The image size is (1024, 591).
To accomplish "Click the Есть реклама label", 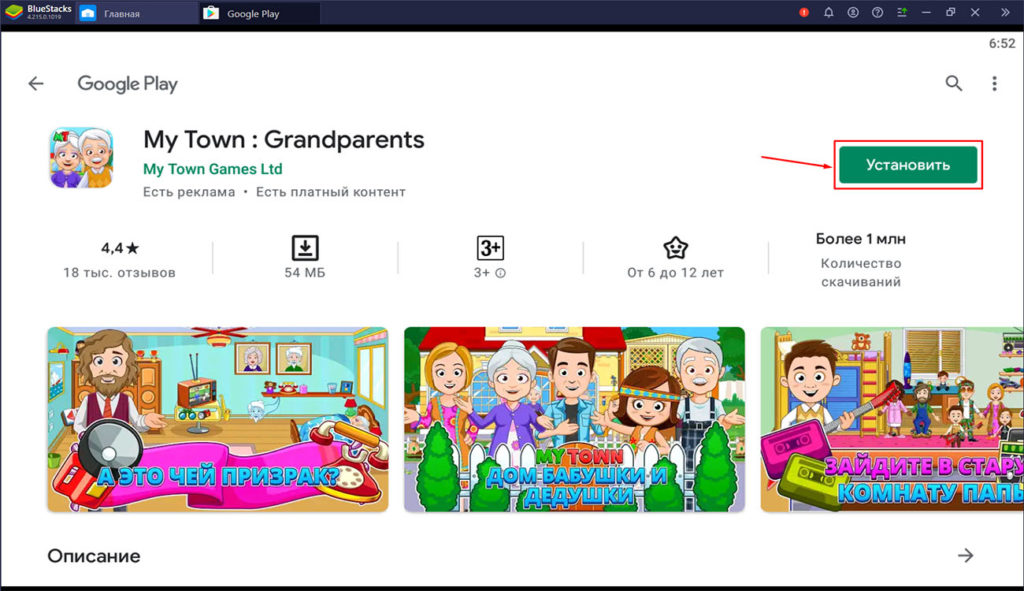I will 189,192.
